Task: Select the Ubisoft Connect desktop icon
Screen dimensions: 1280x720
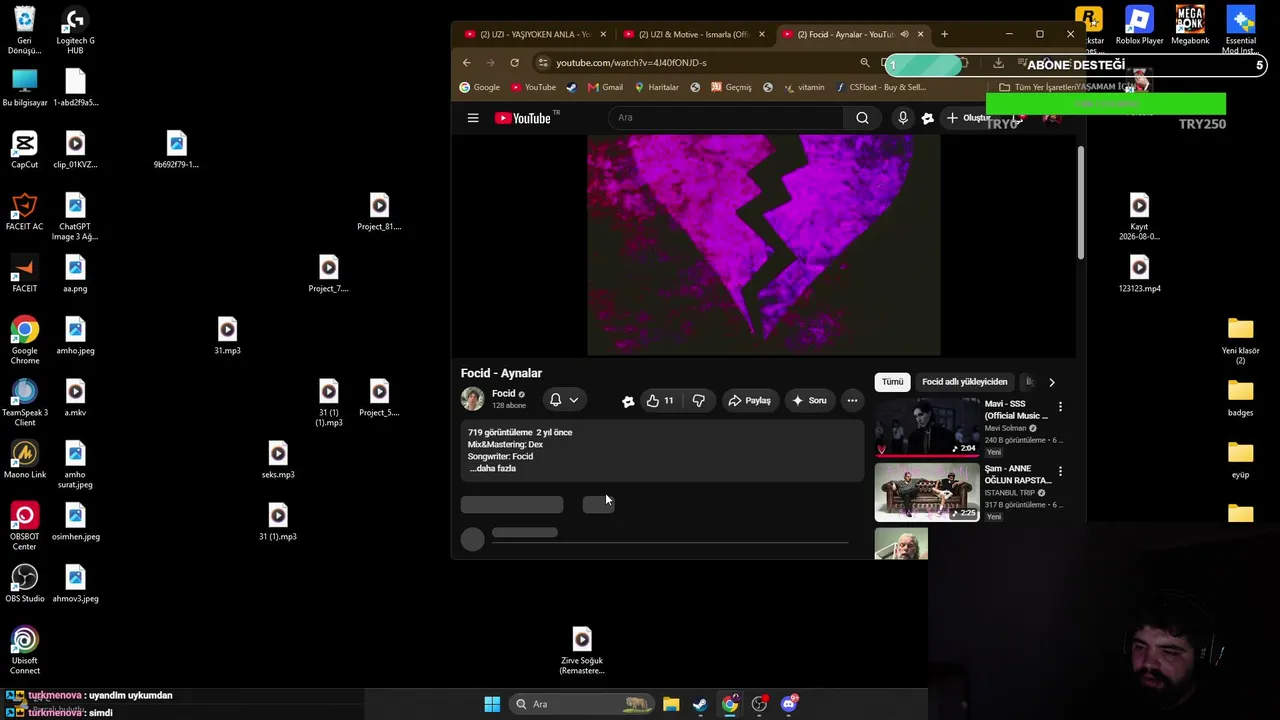Action: click(25, 651)
